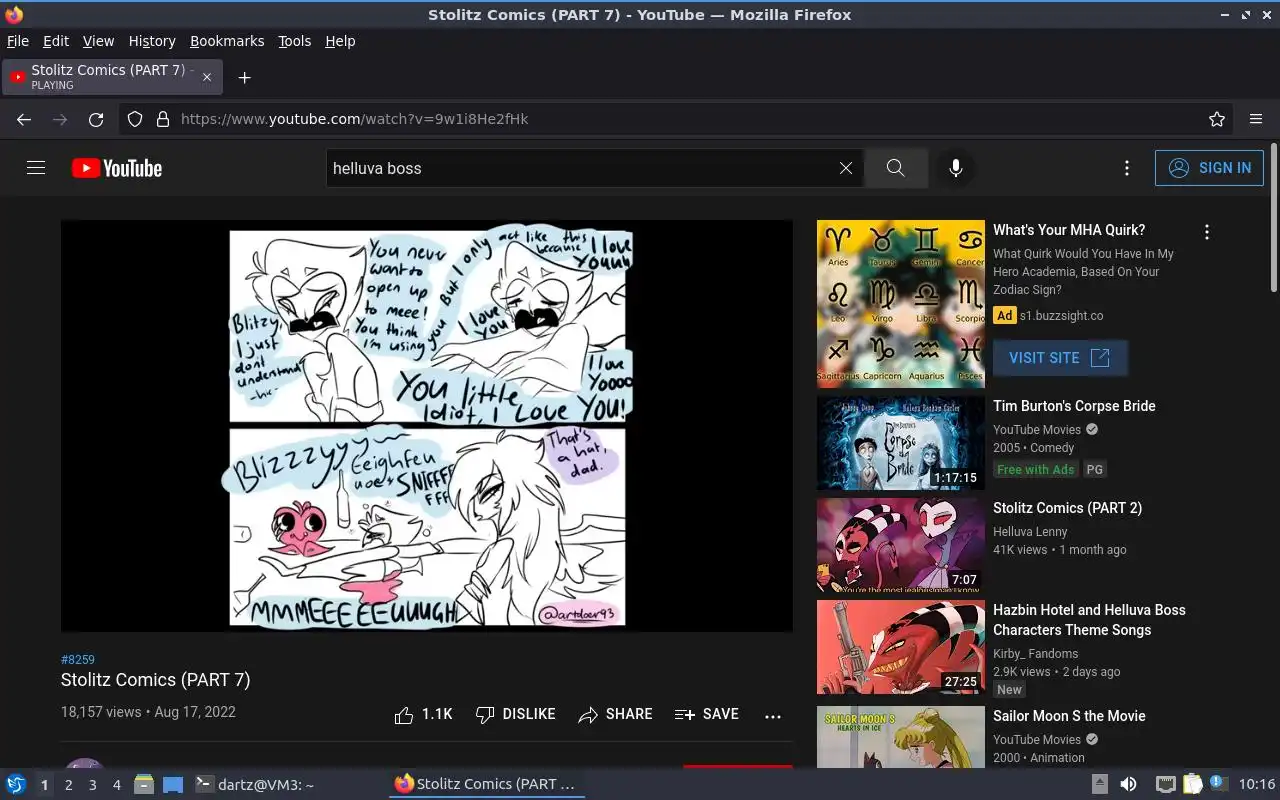The width and height of the screenshot is (1280, 800).
Task: Open the YouTube hamburger guide menu
Action: 36,168
